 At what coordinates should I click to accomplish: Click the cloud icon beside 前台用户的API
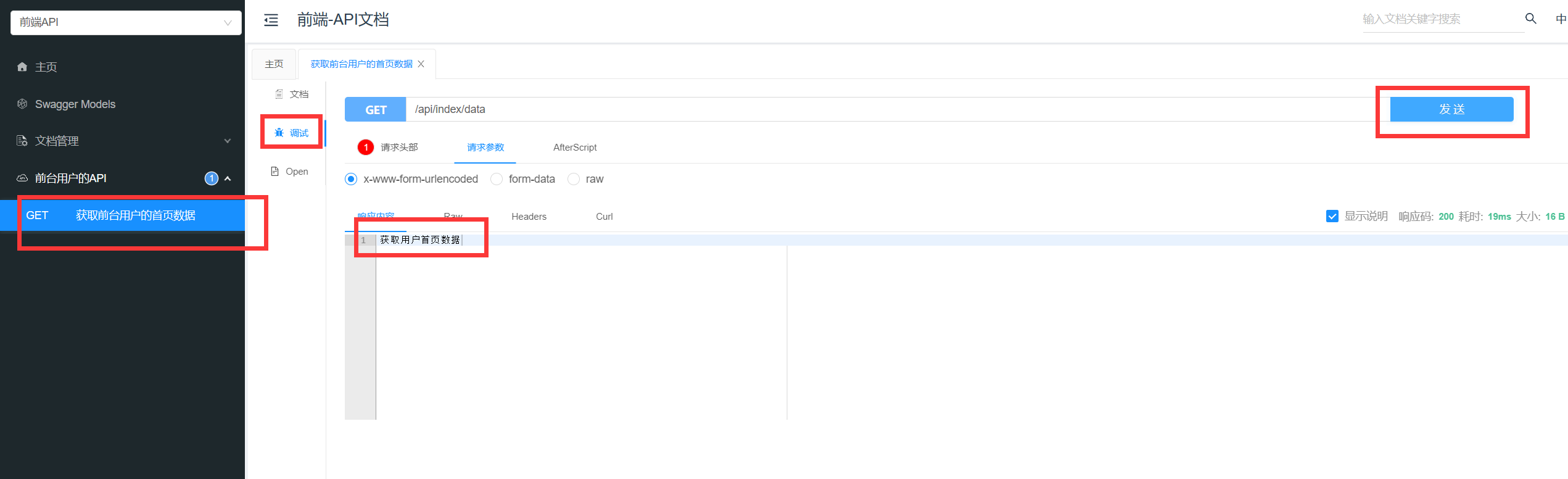[22, 178]
